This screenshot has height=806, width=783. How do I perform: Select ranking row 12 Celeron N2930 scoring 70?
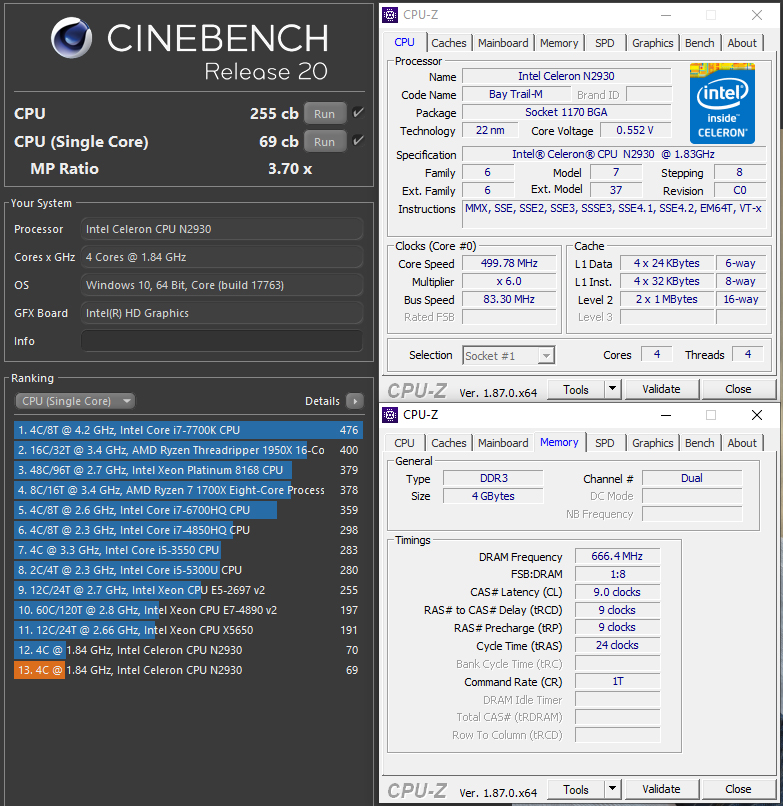[x=188, y=650]
